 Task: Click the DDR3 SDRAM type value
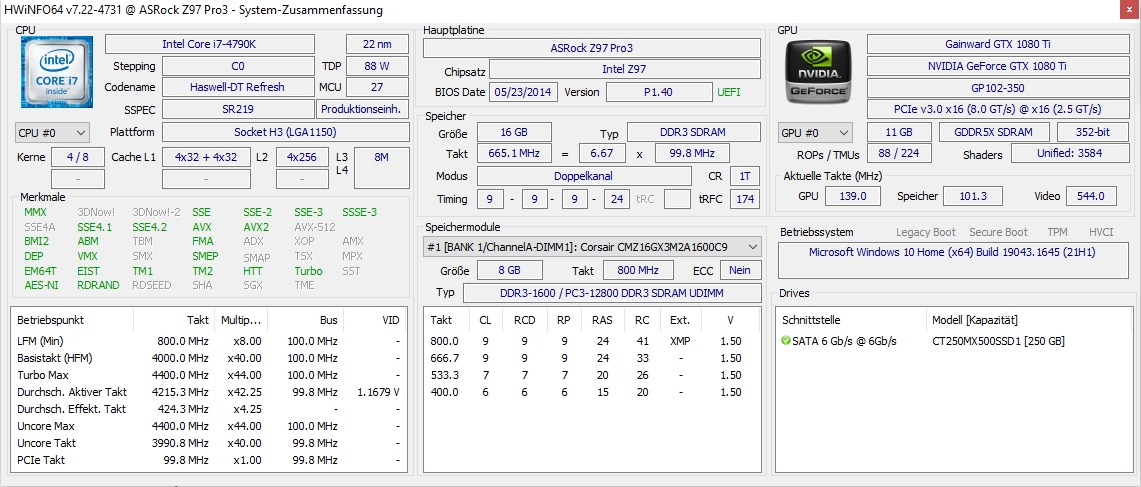tap(693, 132)
